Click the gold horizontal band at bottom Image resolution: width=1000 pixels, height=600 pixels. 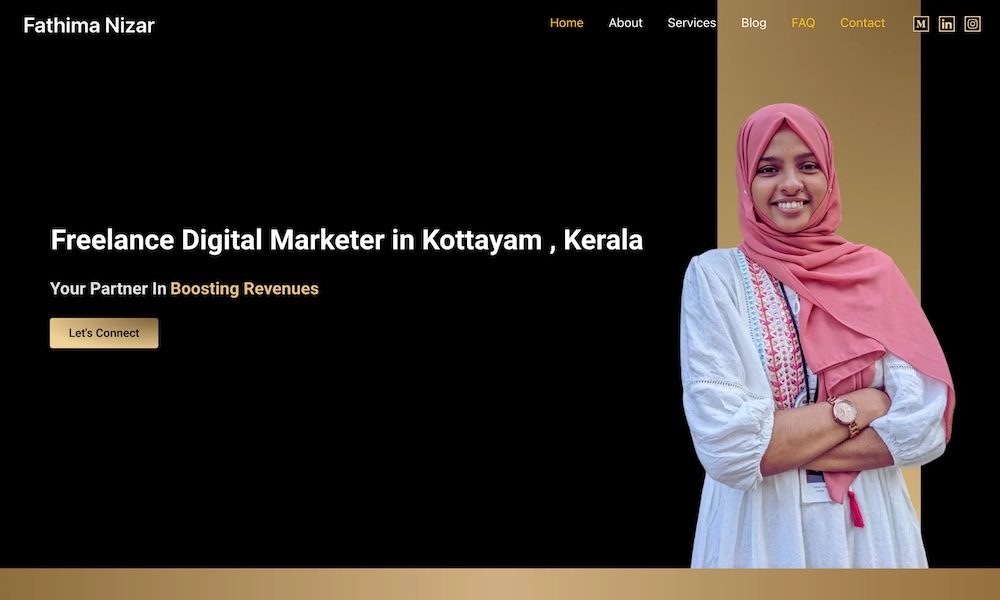(500, 584)
